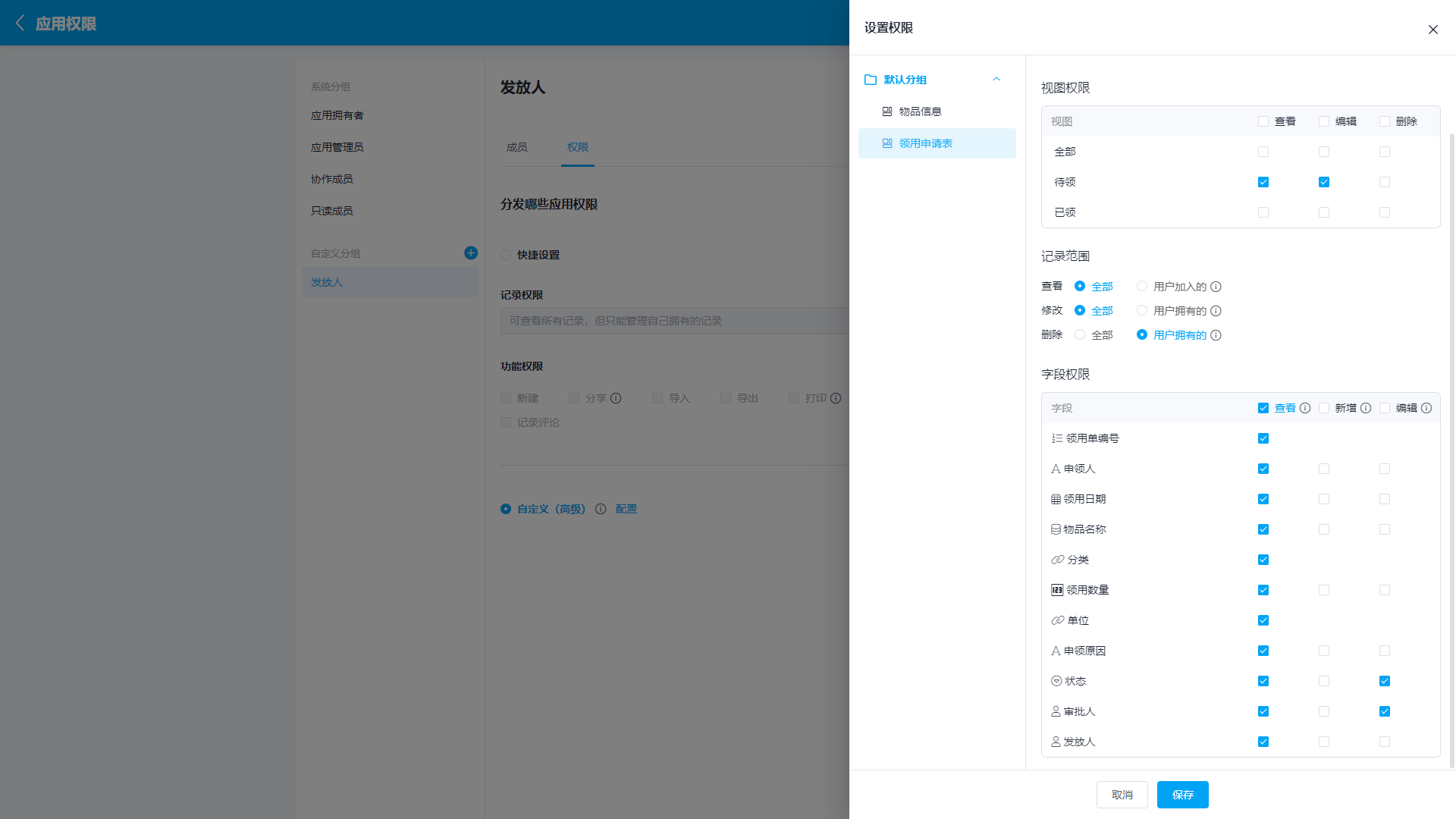Click the 单位 link icon
The width and height of the screenshot is (1456, 819).
(1058, 620)
